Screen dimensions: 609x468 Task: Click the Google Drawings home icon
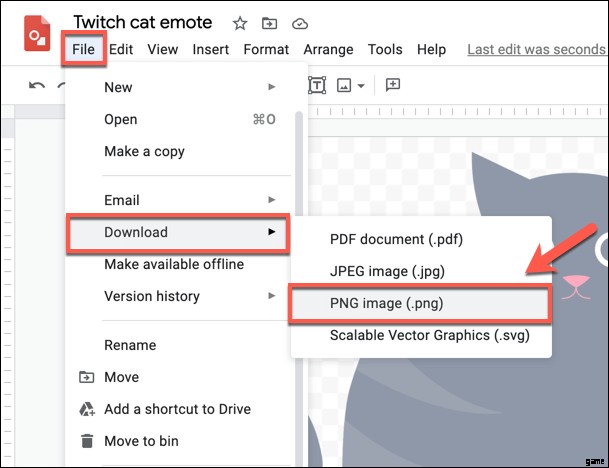[37, 33]
